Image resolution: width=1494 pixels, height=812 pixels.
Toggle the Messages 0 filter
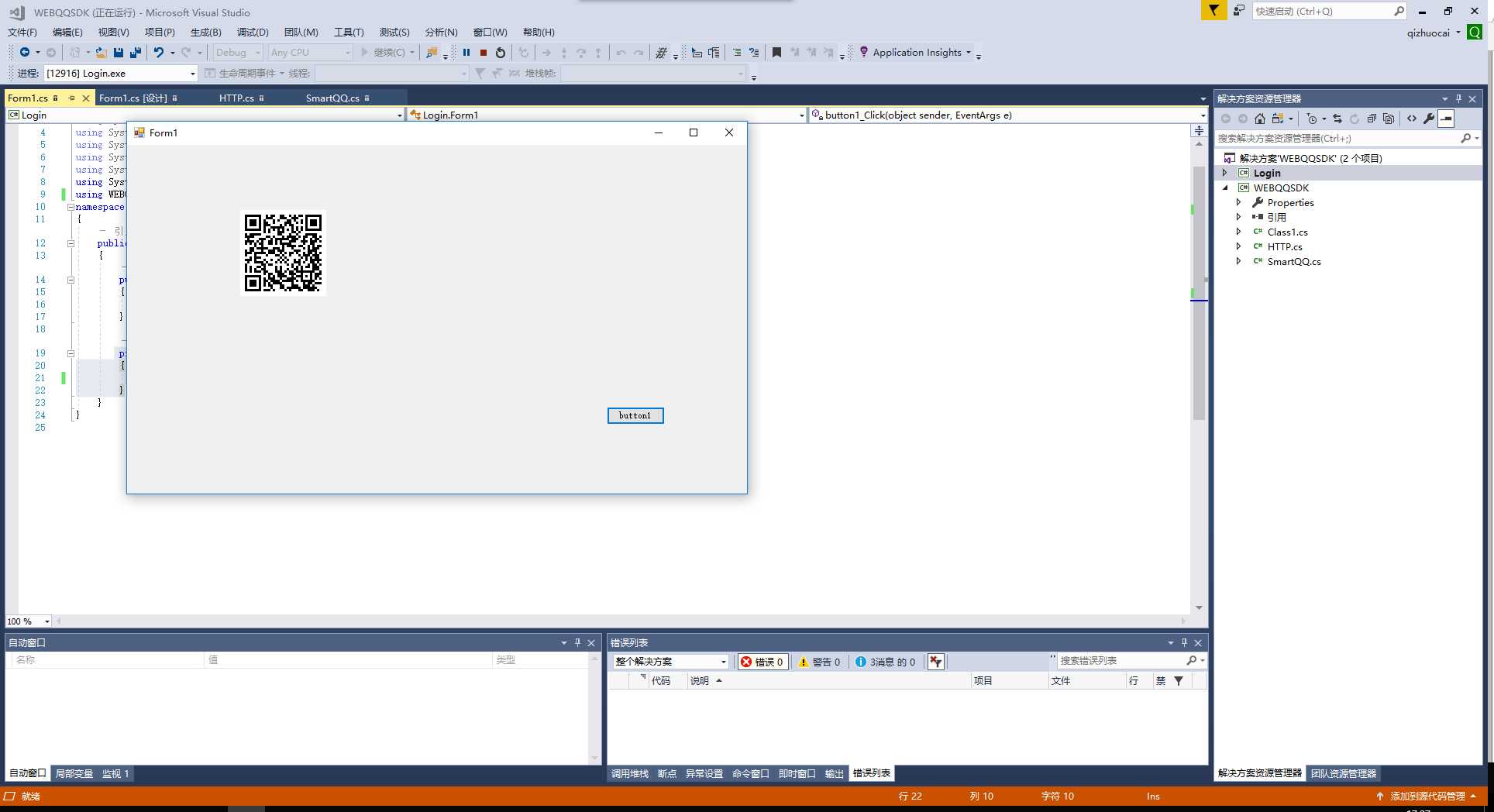pyautogui.click(x=886, y=662)
